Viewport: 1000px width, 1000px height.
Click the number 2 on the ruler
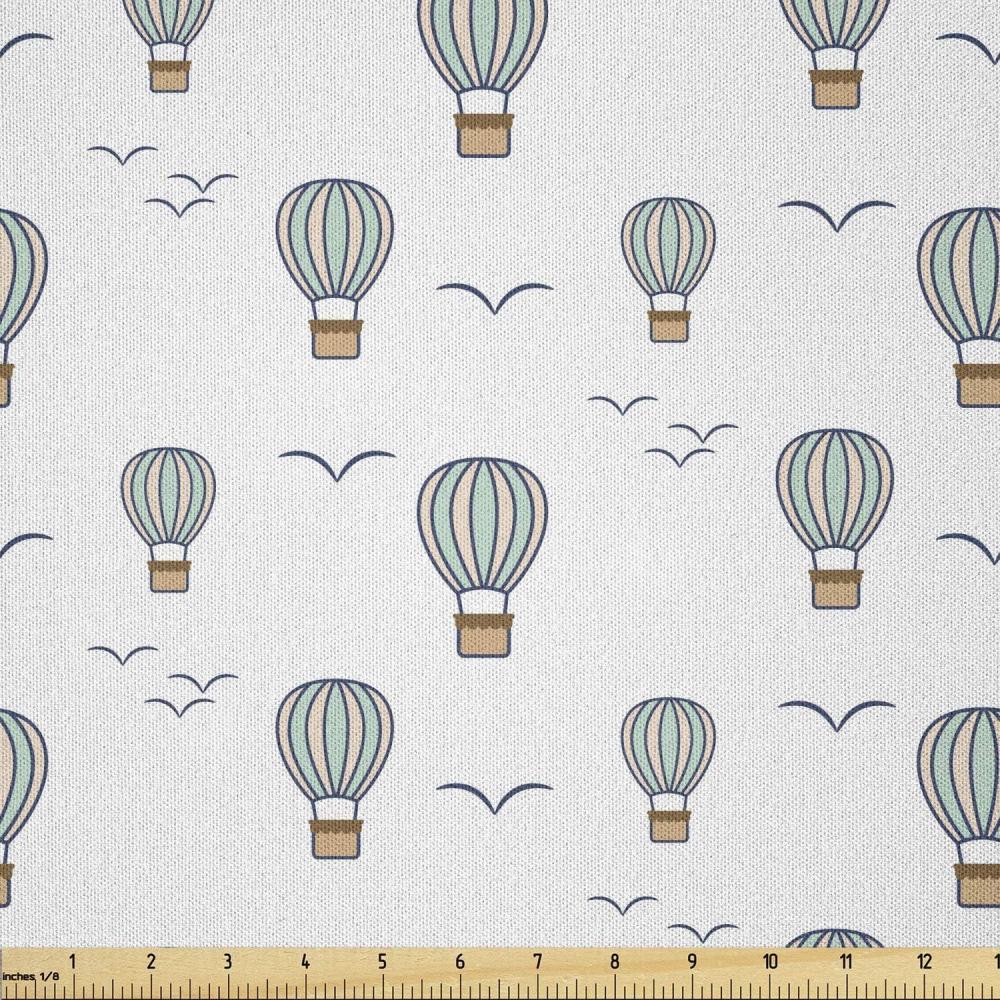coord(151,961)
